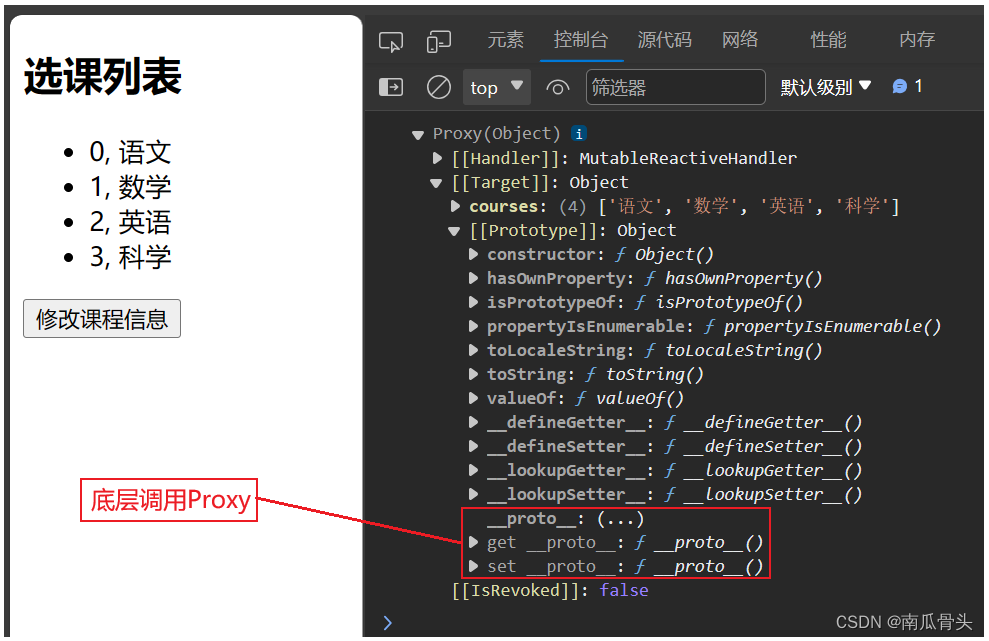The image size is (989, 641).
Task: Show the console sidebar icon
Action: [391, 87]
